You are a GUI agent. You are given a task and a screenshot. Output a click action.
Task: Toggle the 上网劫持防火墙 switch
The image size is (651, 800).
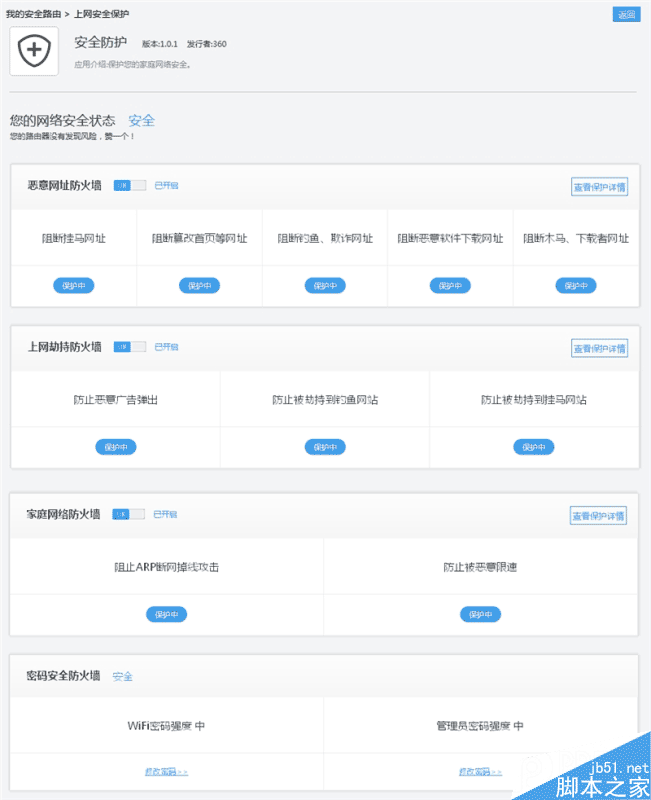click(130, 347)
